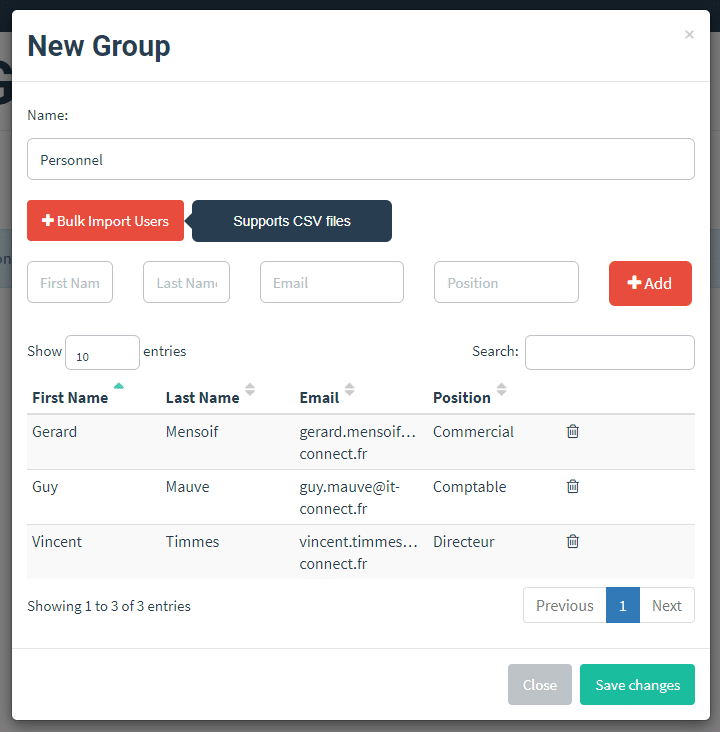Delete Gerard Mensoif row trash icon
The height and width of the screenshot is (732, 720).
point(573,432)
